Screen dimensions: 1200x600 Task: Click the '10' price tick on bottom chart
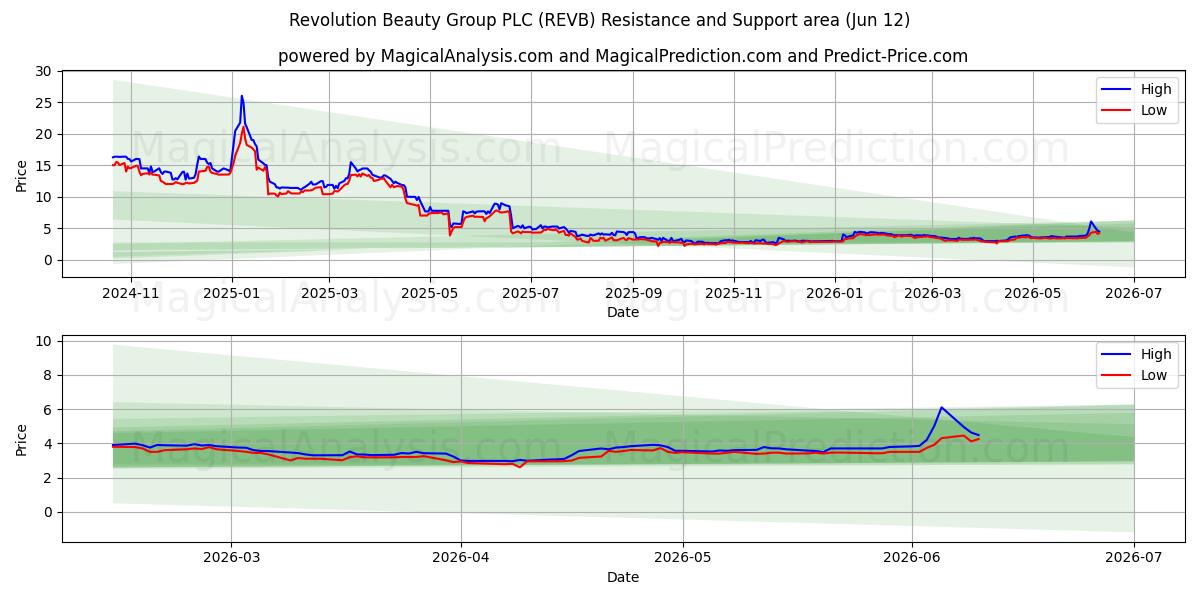click(x=42, y=341)
